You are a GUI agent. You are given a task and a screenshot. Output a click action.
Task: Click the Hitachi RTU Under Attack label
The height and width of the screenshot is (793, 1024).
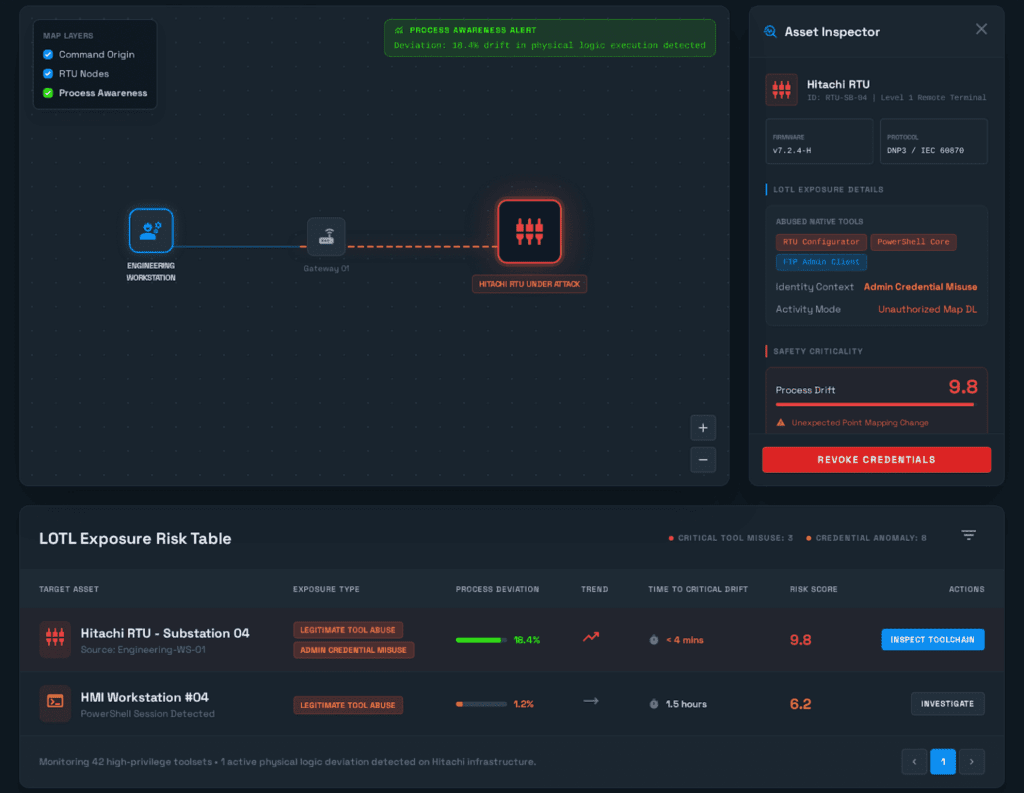coord(529,284)
